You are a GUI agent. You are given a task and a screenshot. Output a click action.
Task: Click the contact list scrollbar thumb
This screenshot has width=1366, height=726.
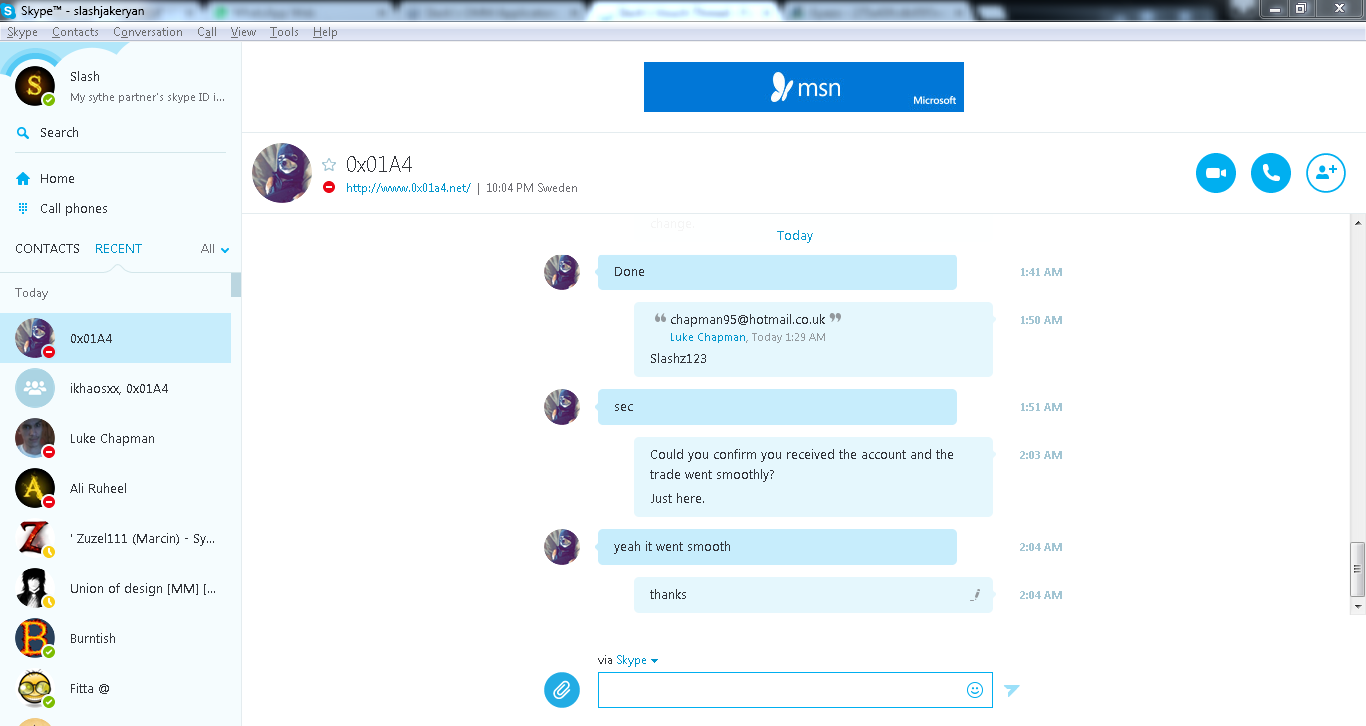pyautogui.click(x=236, y=285)
